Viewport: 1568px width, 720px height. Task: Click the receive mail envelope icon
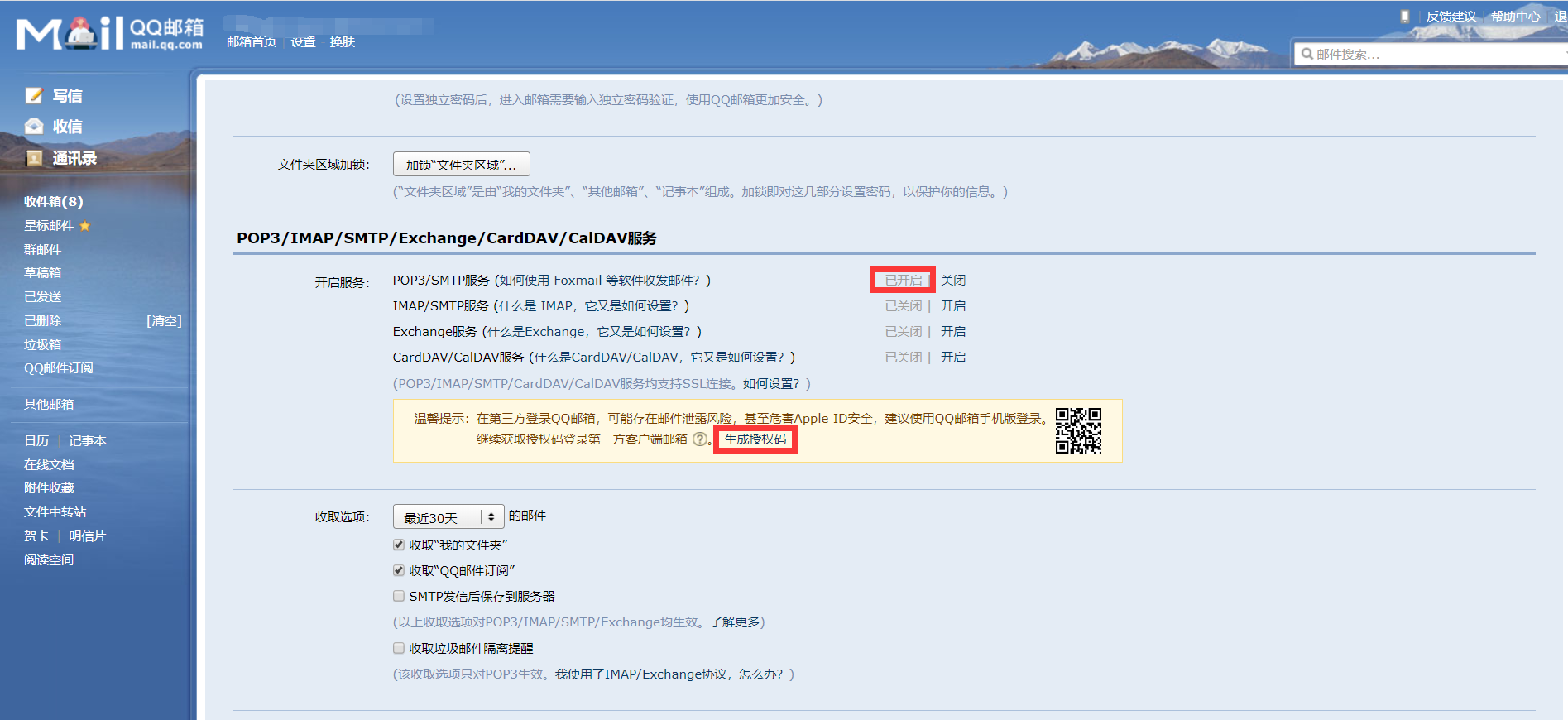[34, 127]
